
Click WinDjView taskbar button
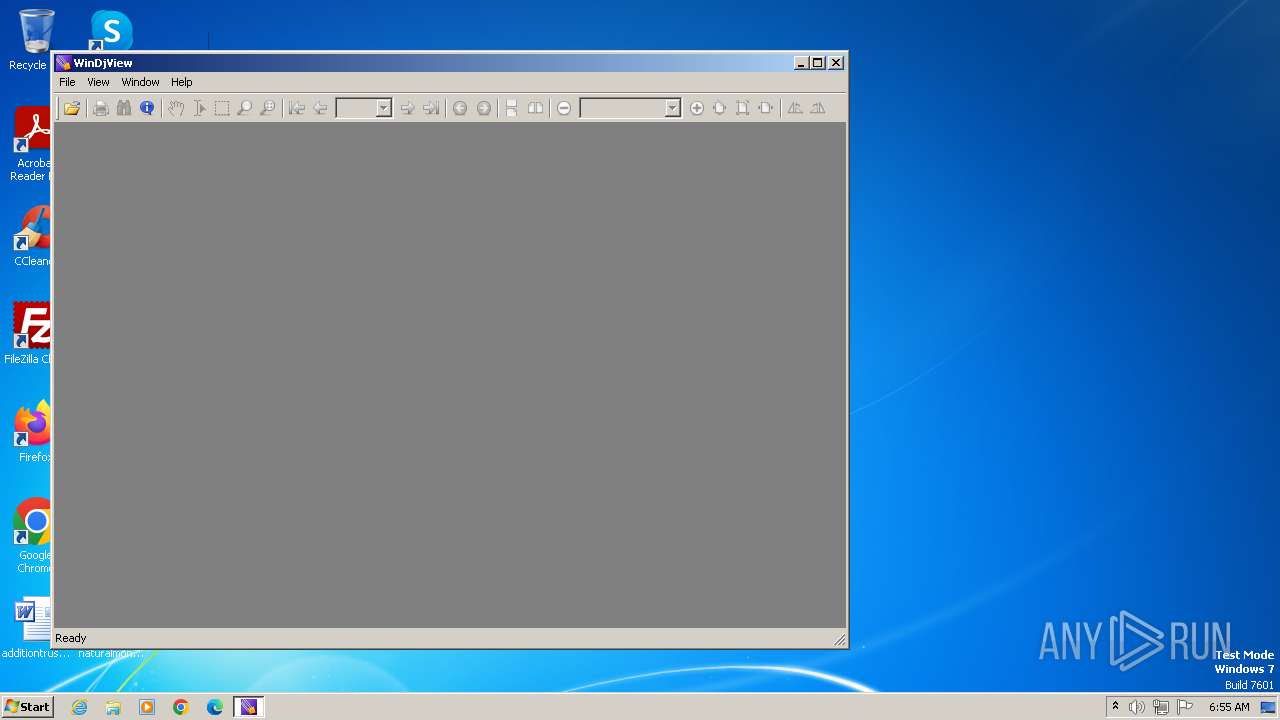(x=249, y=707)
